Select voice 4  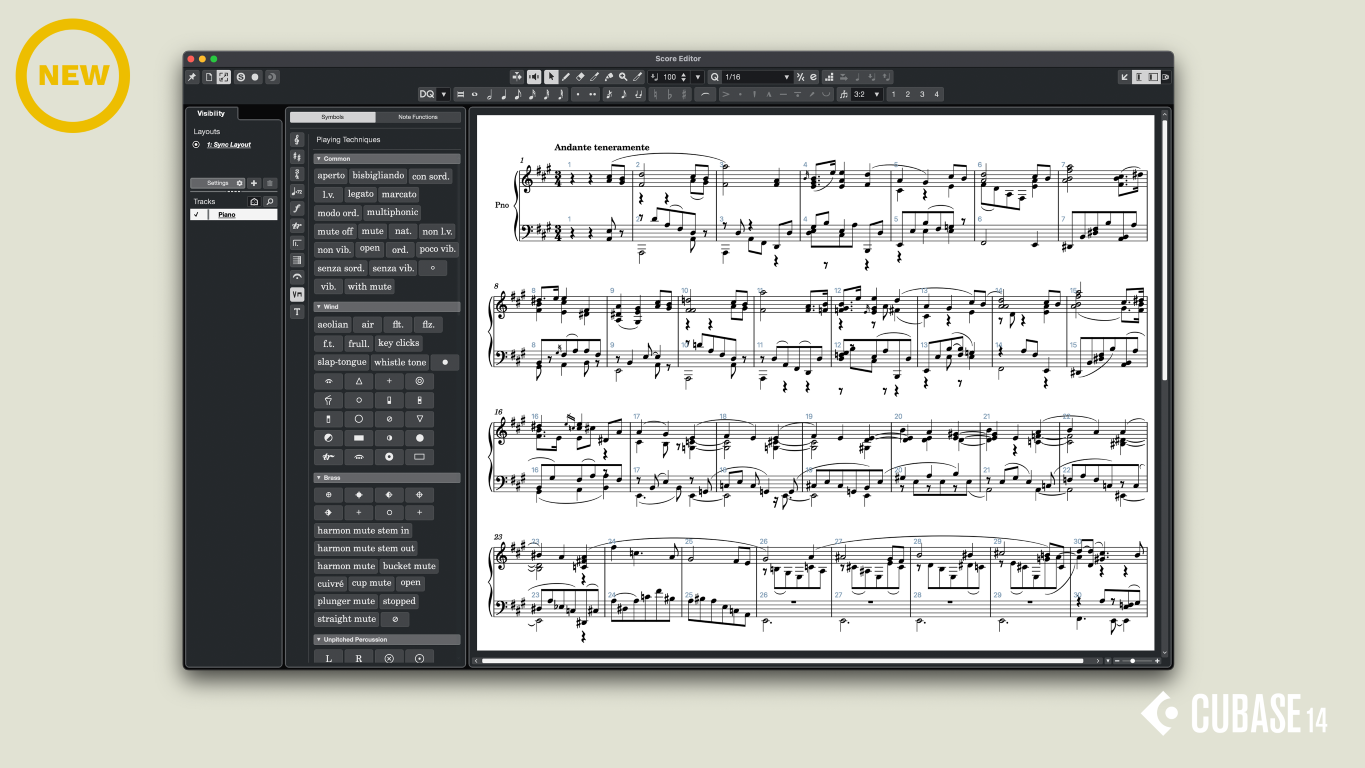tap(936, 94)
